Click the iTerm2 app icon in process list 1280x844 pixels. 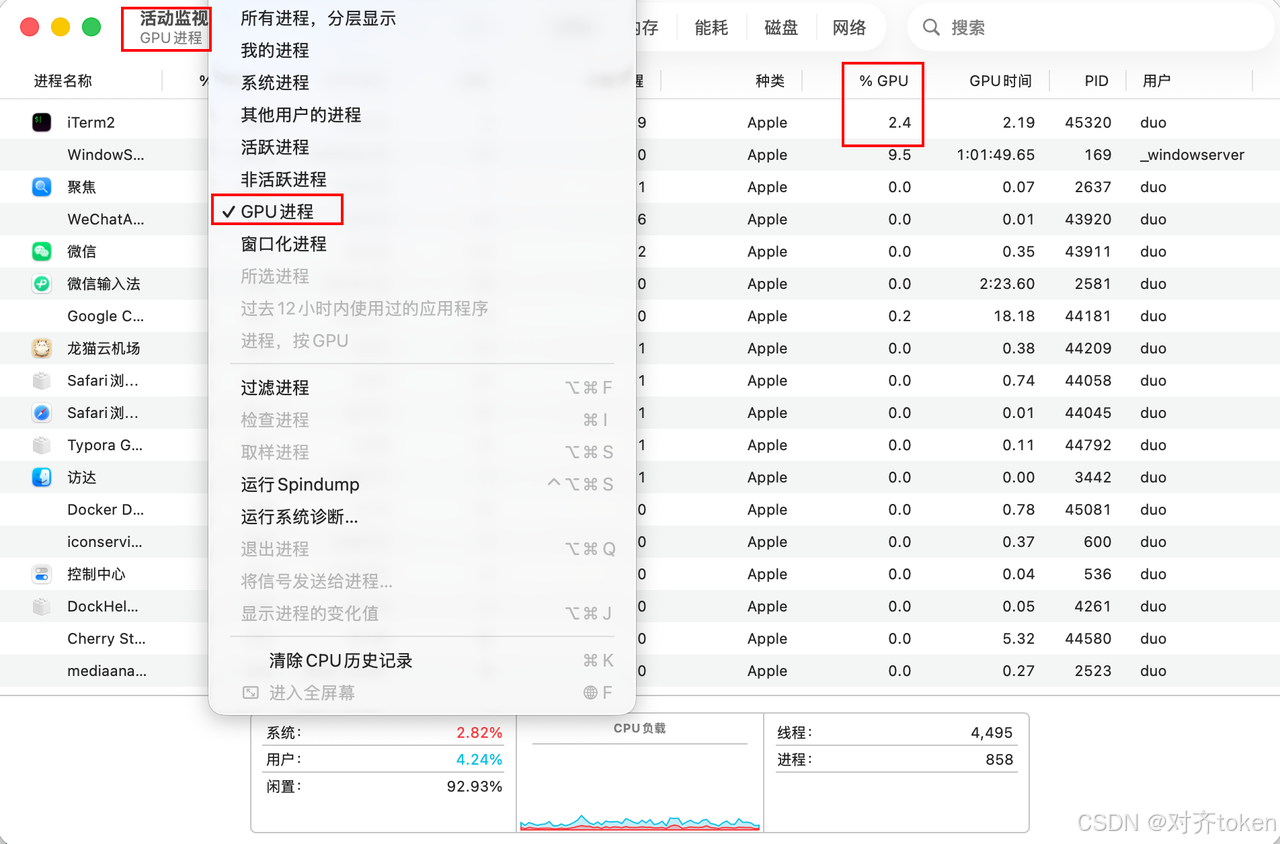coord(41,122)
